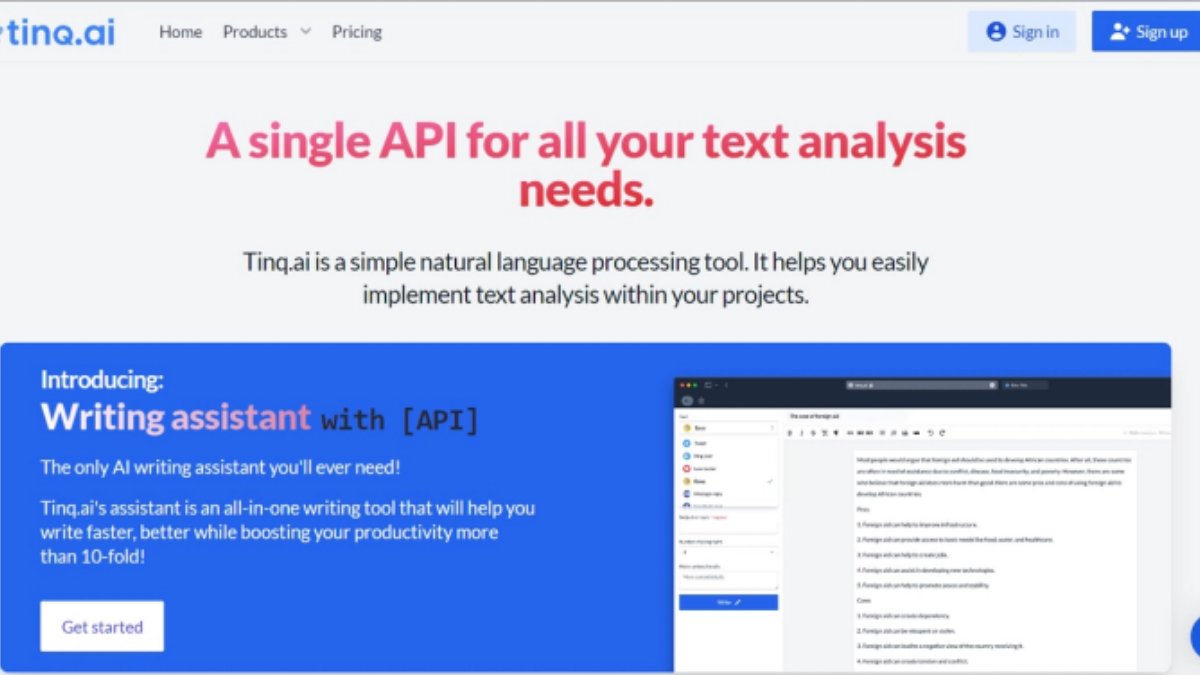Select the strikethrough icon in the toolbar
The width and height of the screenshot is (1200, 675).
click(x=813, y=432)
